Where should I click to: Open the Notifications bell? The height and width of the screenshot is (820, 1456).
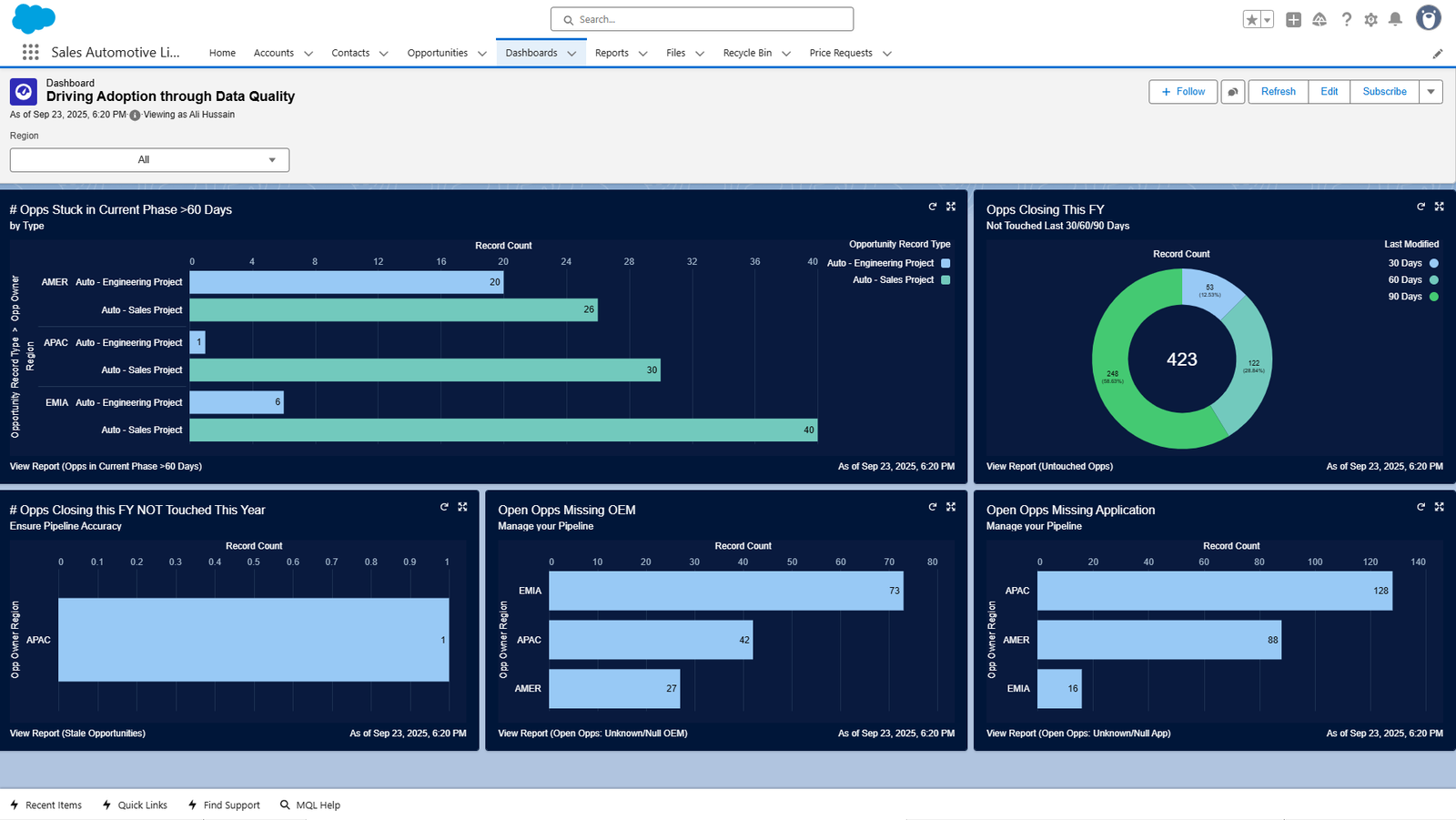[x=1395, y=19]
